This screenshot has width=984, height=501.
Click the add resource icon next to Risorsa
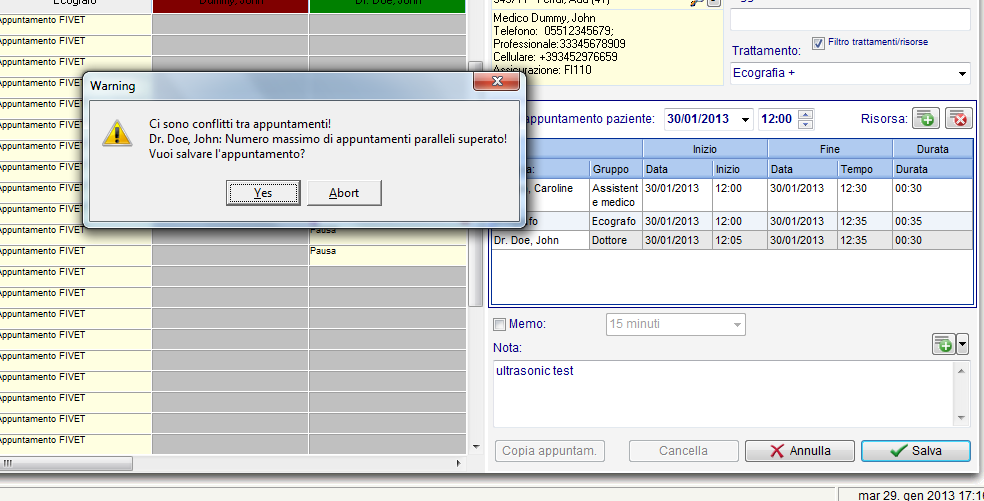coord(926,118)
